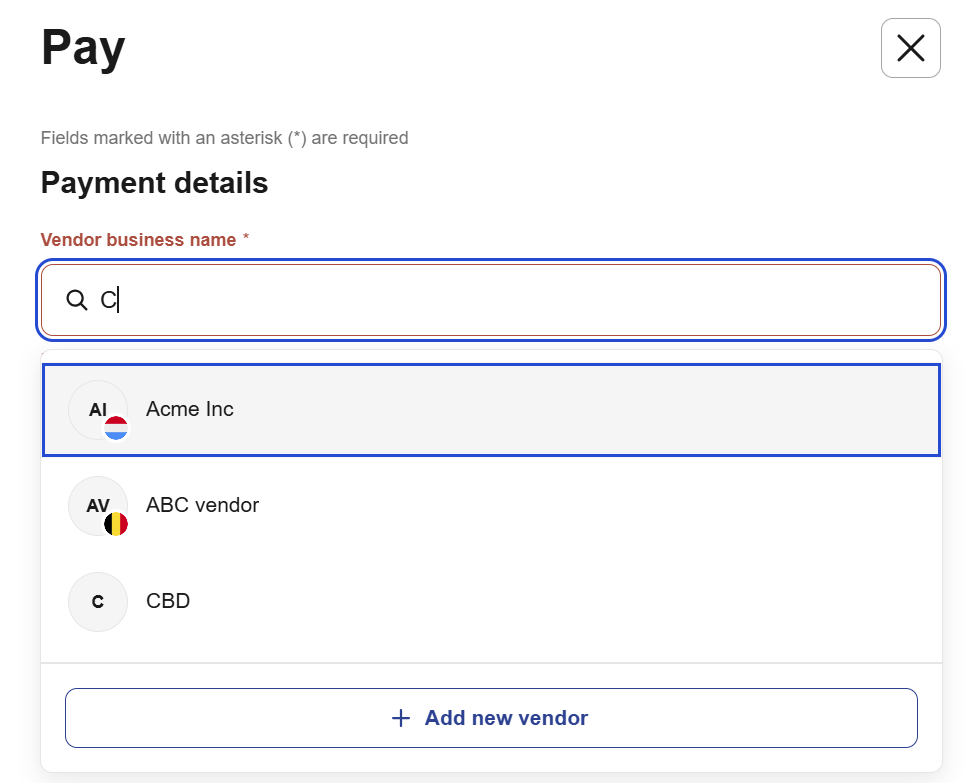Click the magnifier search icon
This screenshot has height=783, width=967.
77,300
